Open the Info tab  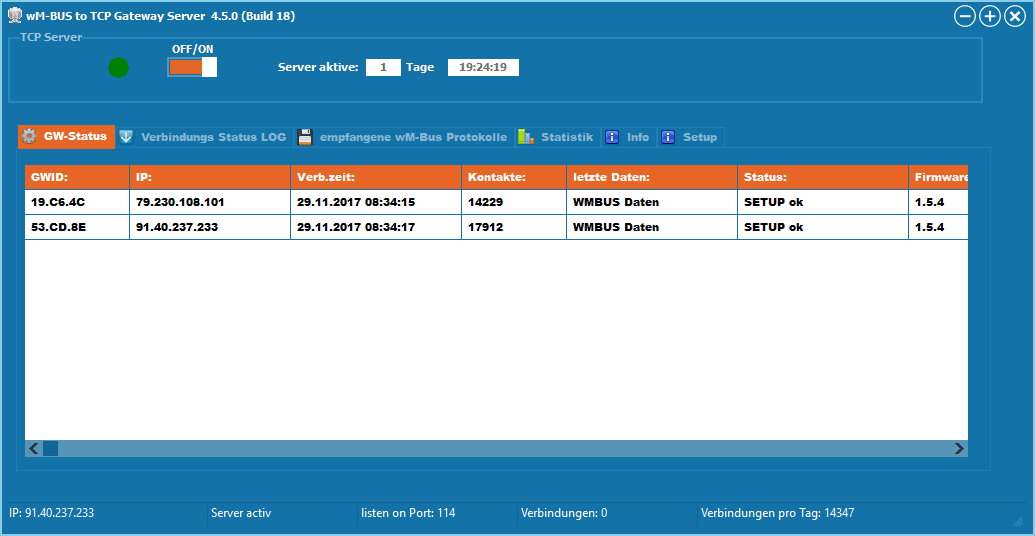click(628, 137)
